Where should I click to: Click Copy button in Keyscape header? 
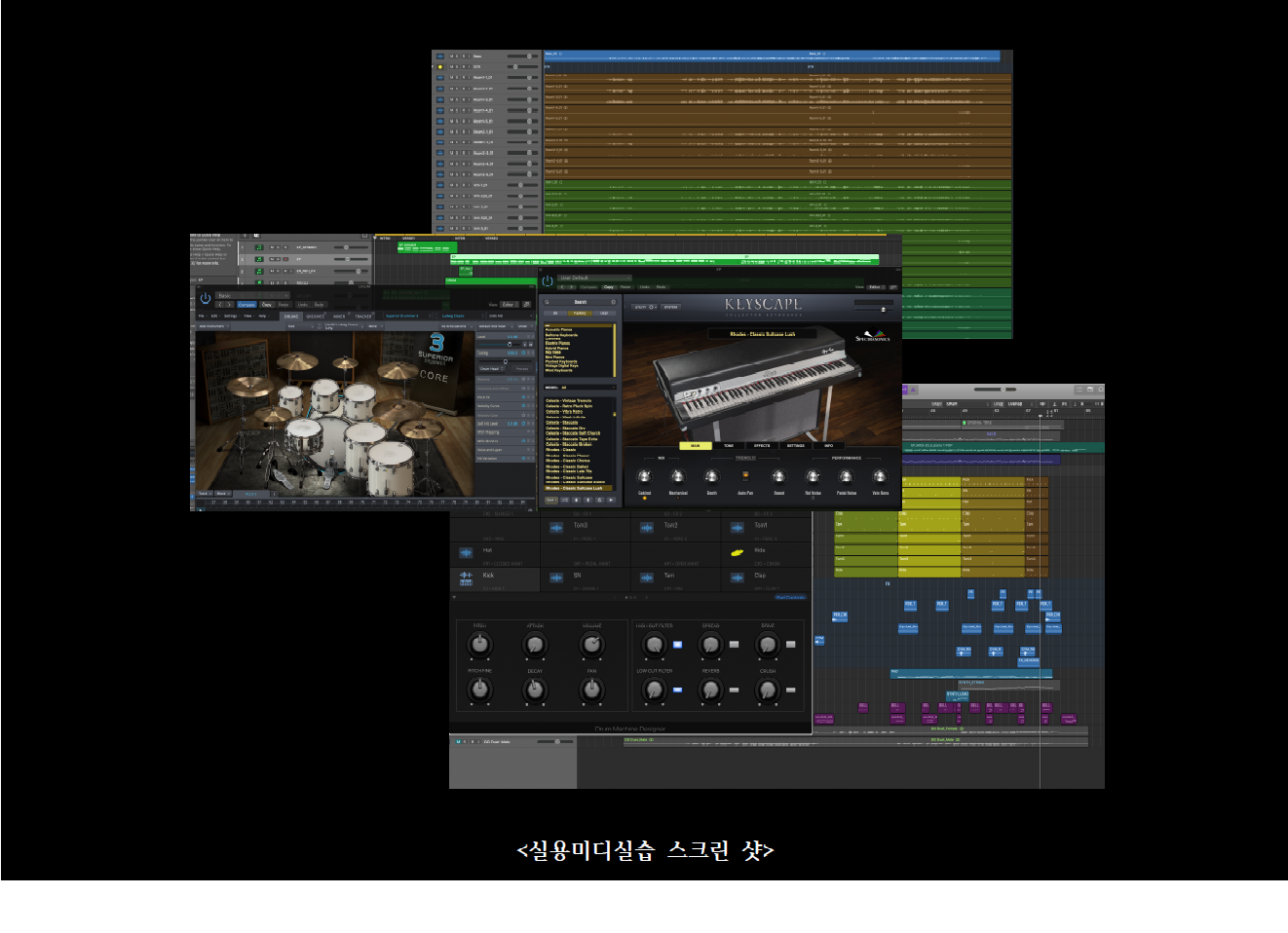pos(608,287)
